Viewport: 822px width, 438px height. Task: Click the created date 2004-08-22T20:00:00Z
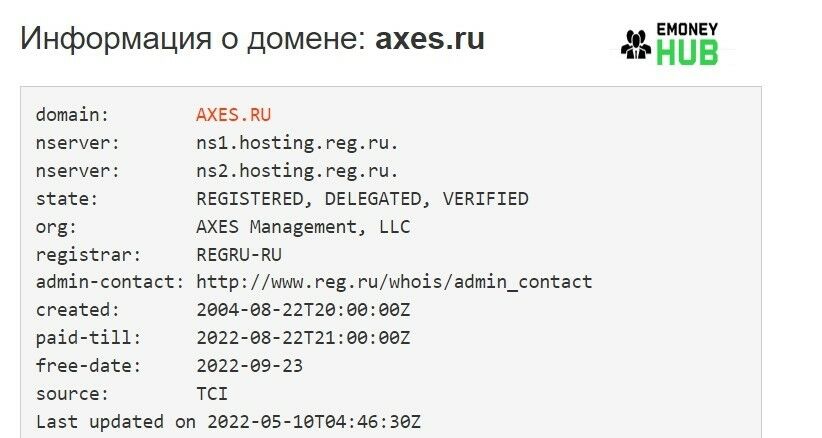click(x=303, y=310)
